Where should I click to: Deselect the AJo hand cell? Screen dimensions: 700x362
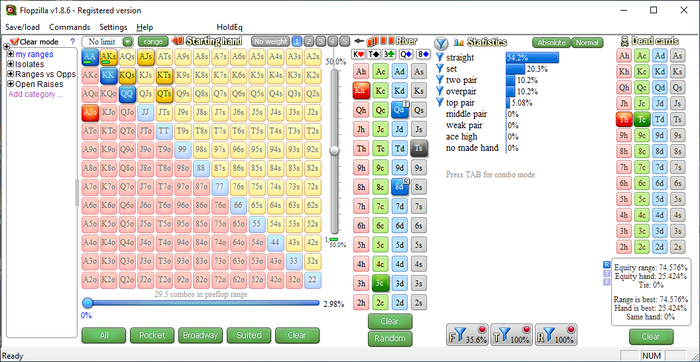90,113
